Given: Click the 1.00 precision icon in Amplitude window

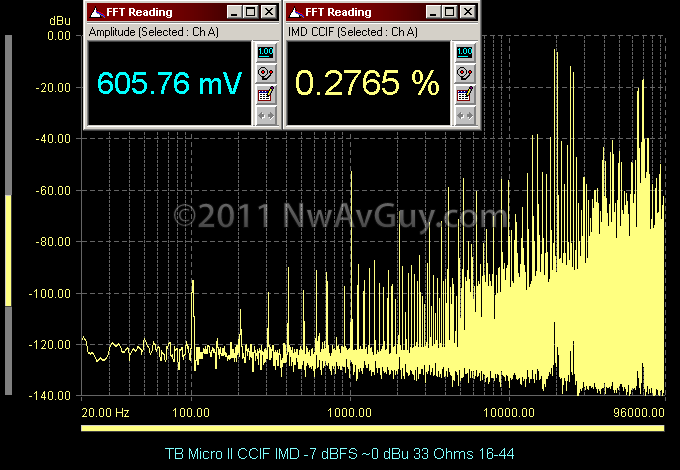Looking at the screenshot, I should point(266,53).
